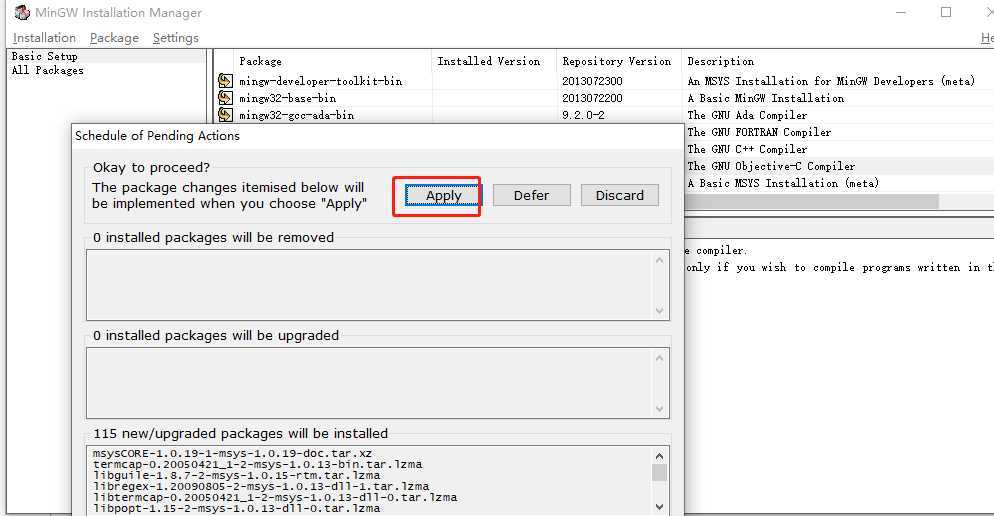Mark the mingw32-base-bin package checkbox icon
Viewport: 994px width, 516px height.
(225, 98)
